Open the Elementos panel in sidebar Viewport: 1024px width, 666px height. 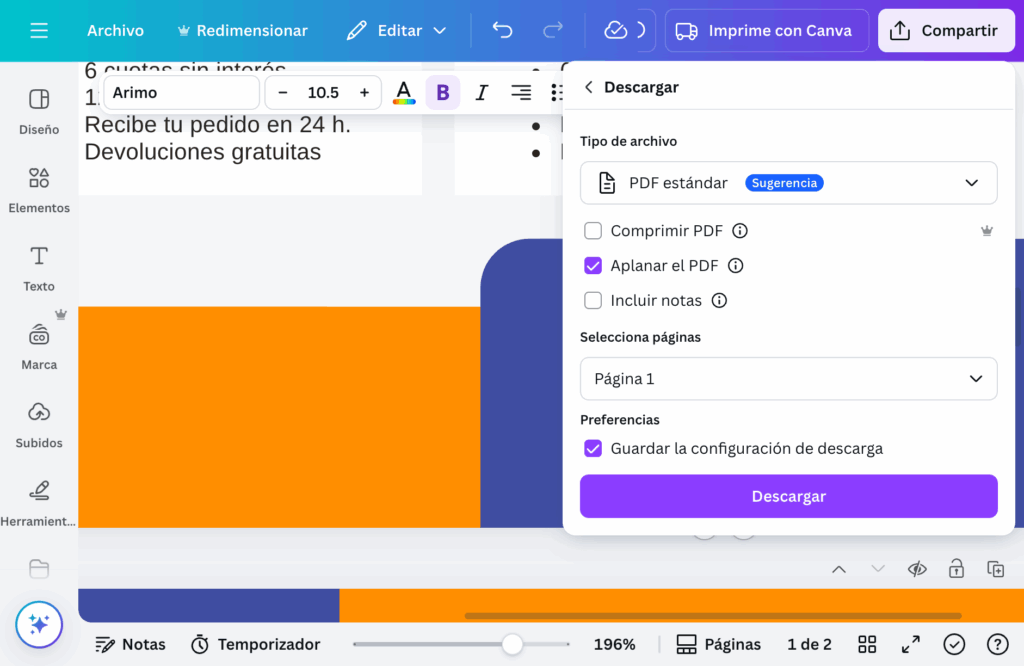pos(39,189)
